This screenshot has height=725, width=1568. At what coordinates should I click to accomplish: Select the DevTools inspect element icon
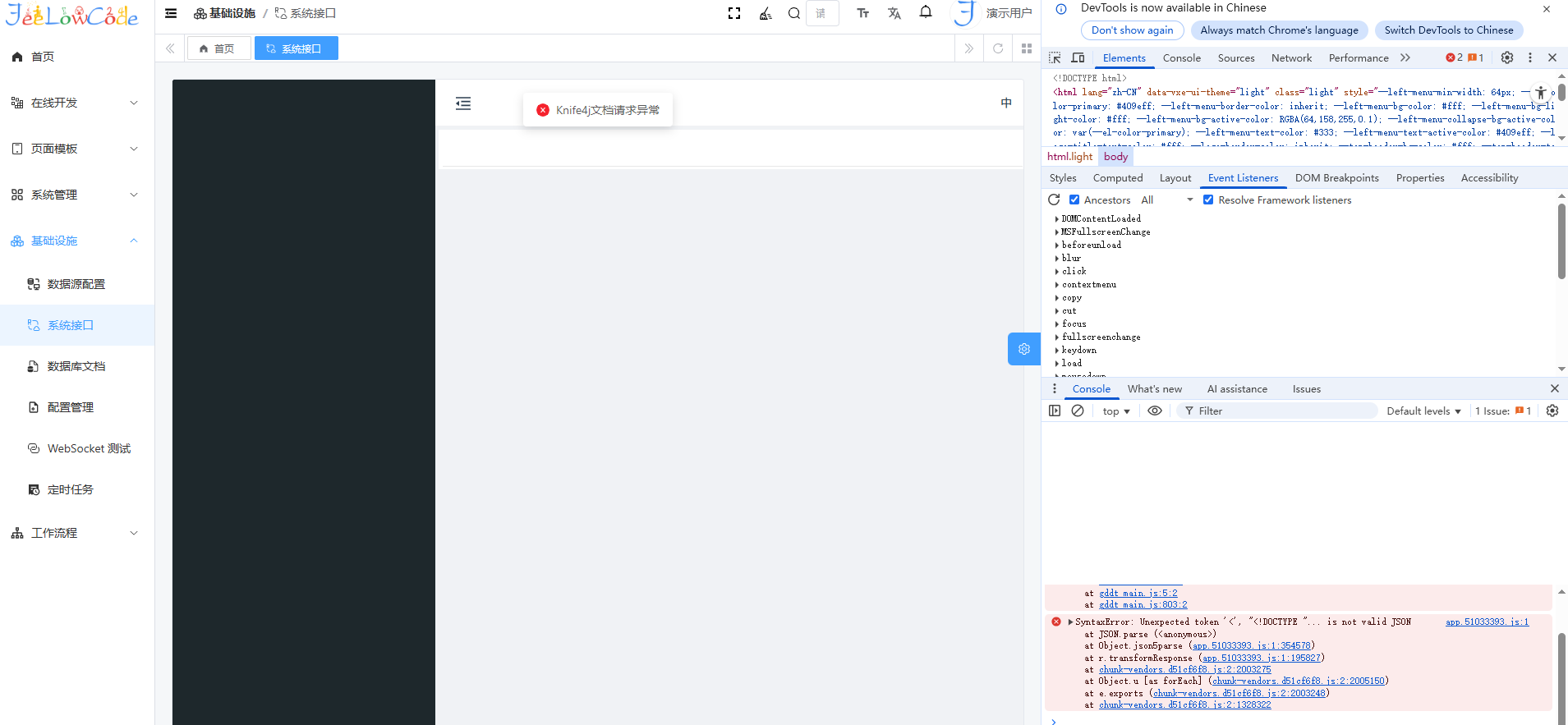coord(1055,57)
